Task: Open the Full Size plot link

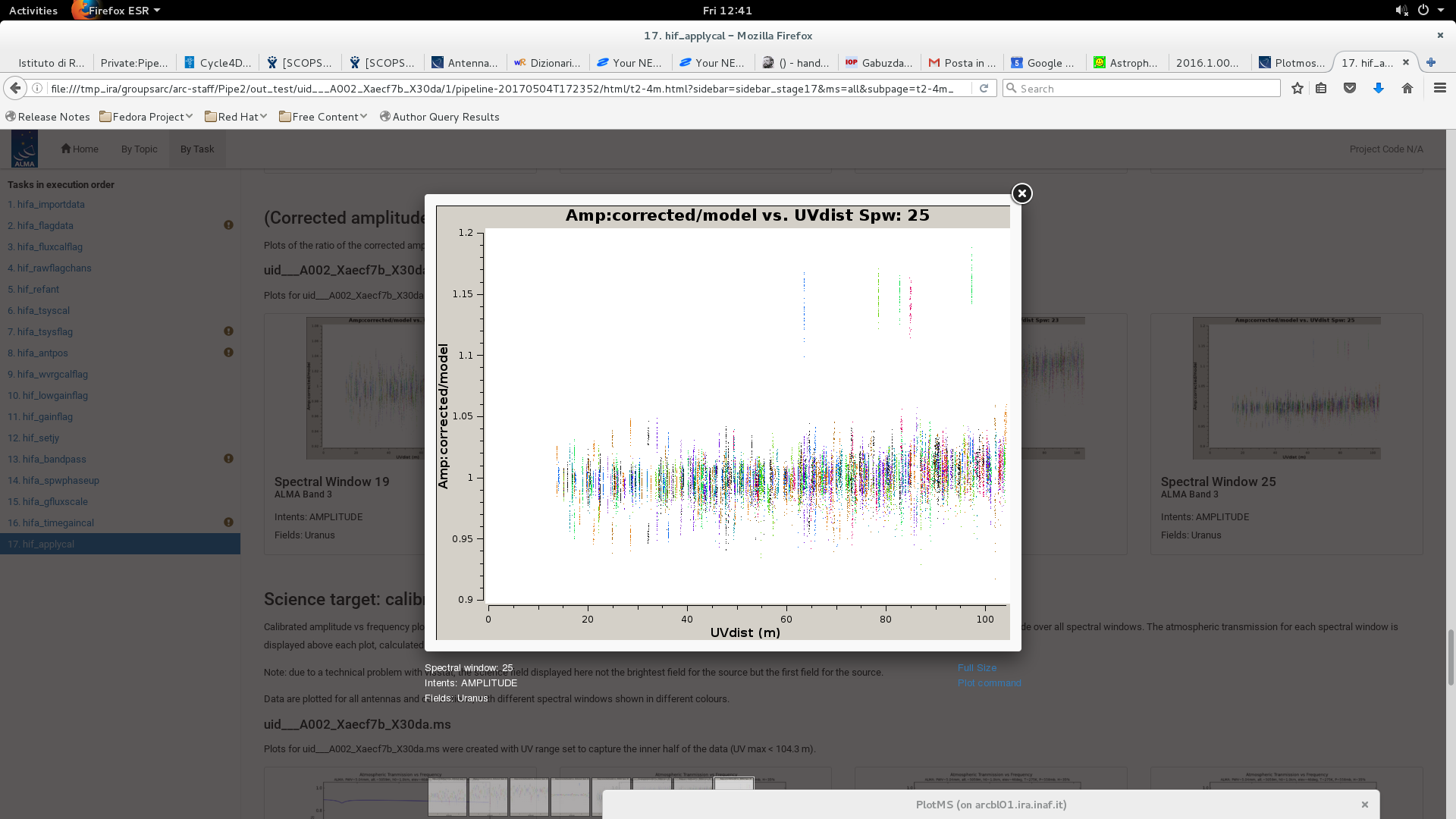Action: click(977, 667)
